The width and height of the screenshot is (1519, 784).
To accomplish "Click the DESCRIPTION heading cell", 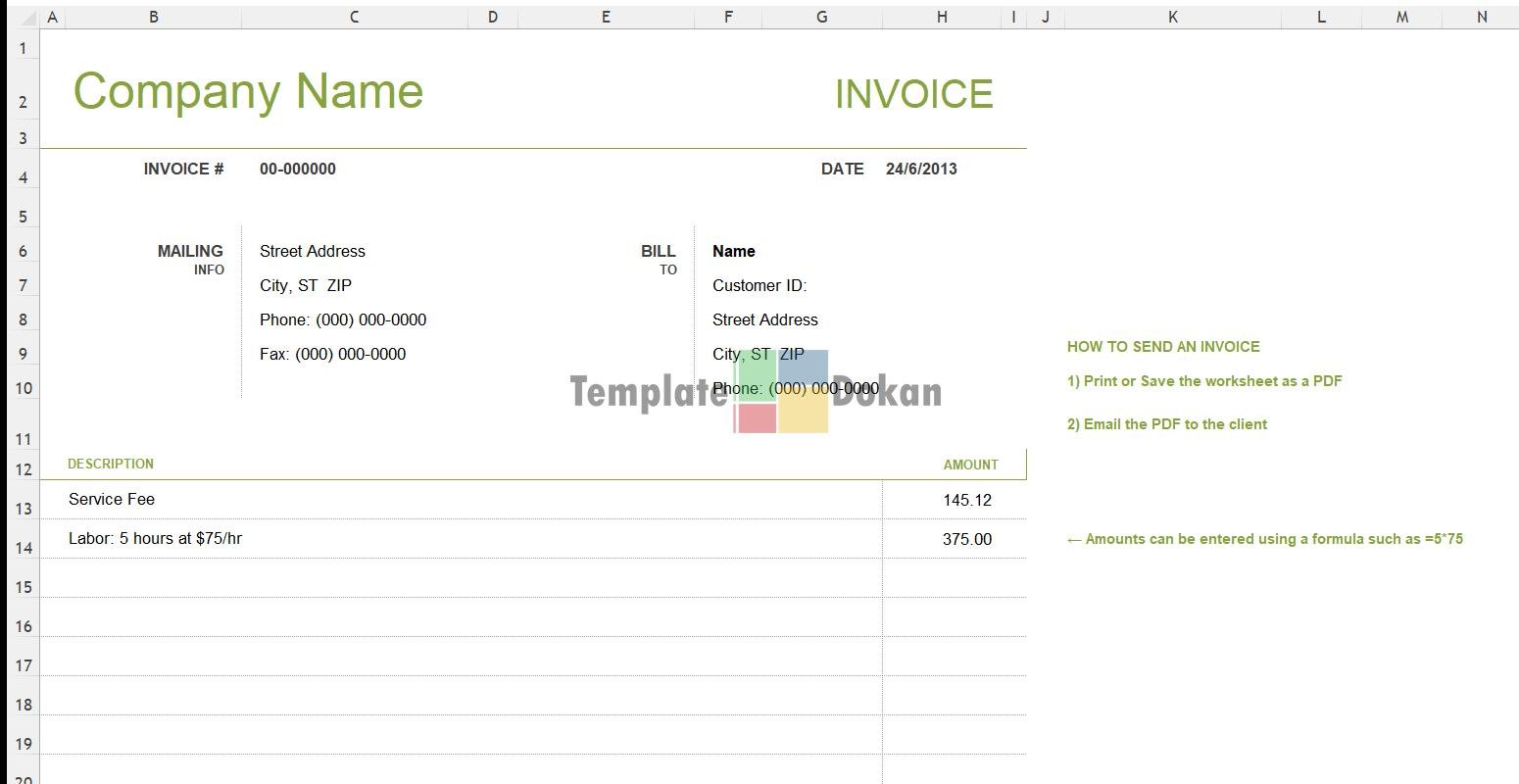I will (111, 464).
